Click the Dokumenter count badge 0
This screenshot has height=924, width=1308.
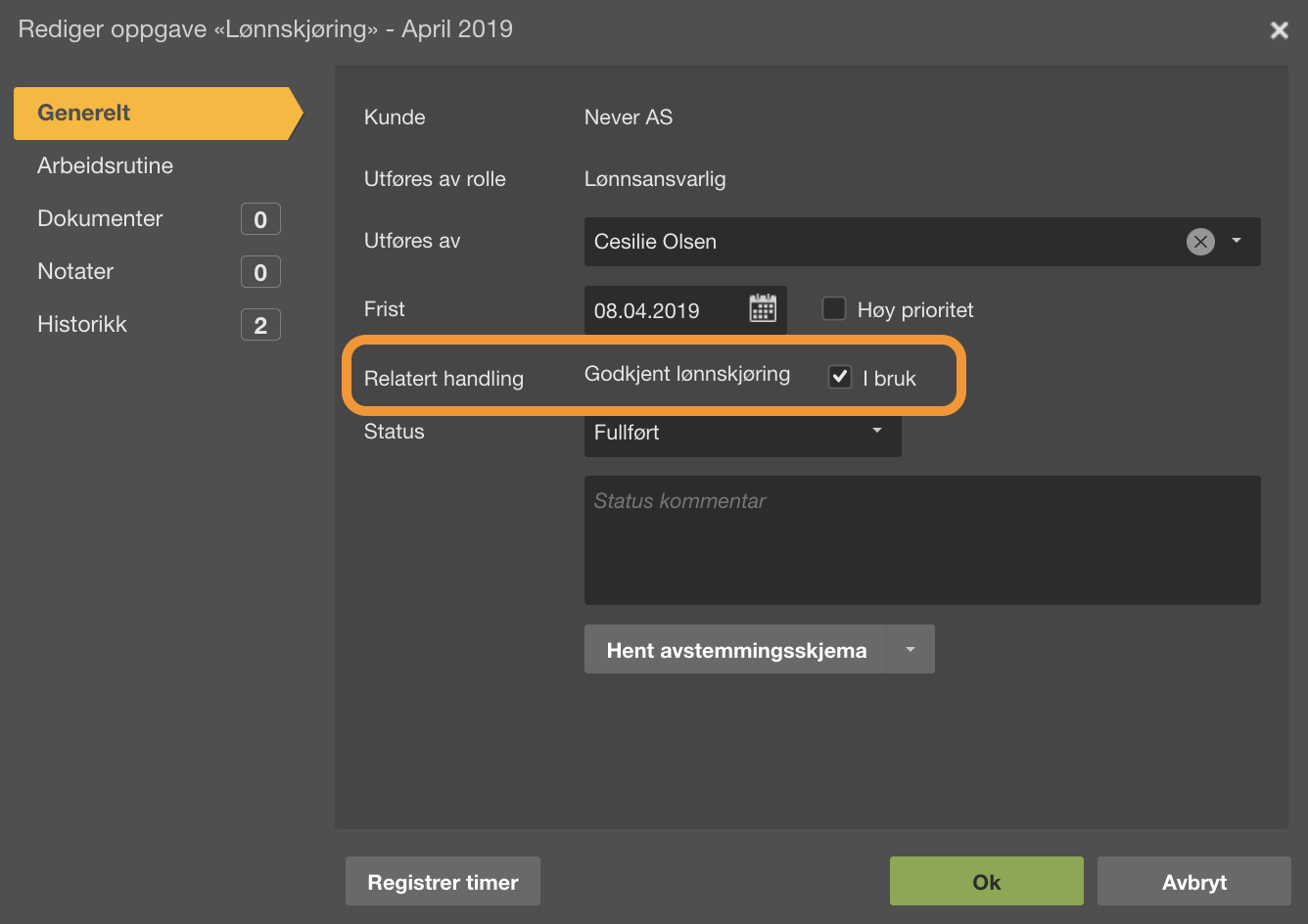pyautogui.click(x=260, y=219)
